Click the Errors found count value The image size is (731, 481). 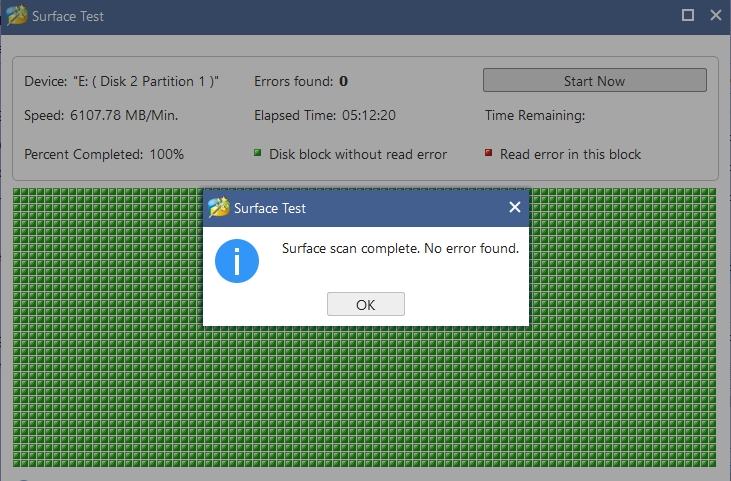344,82
